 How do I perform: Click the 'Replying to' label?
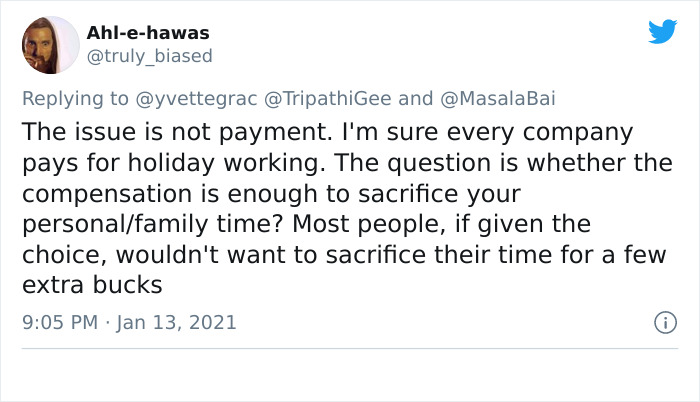[75, 98]
